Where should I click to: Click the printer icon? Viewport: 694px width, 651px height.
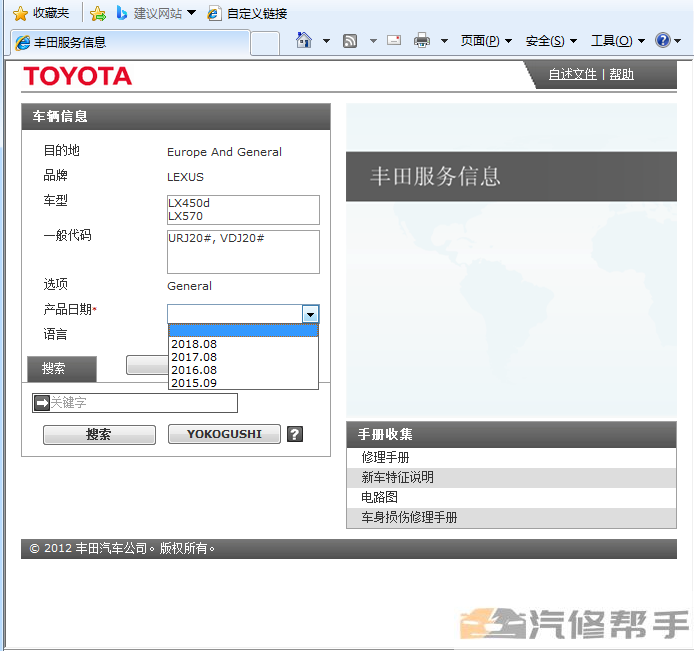tap(422, 41)
